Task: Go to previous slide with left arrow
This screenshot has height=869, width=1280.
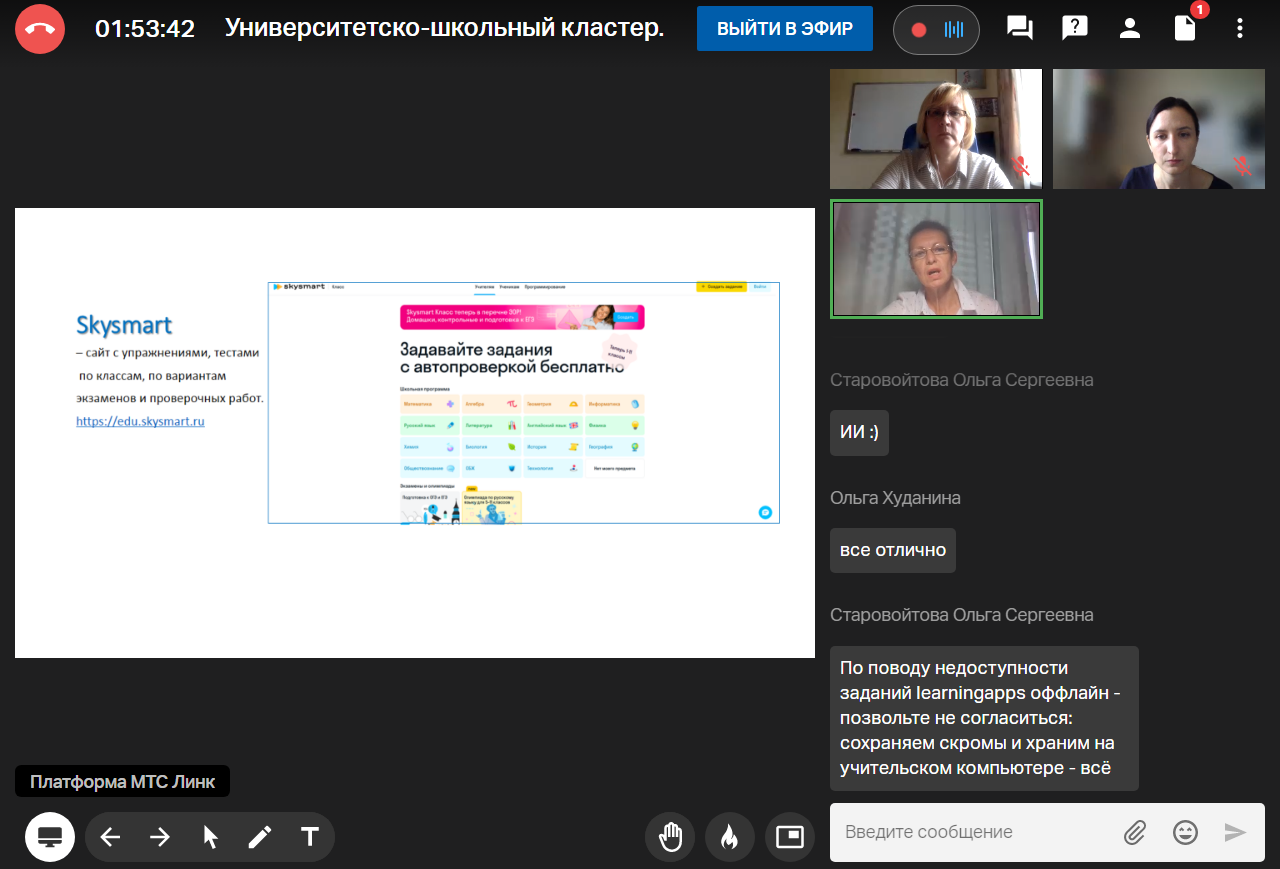Action: (x=110, y=837)
